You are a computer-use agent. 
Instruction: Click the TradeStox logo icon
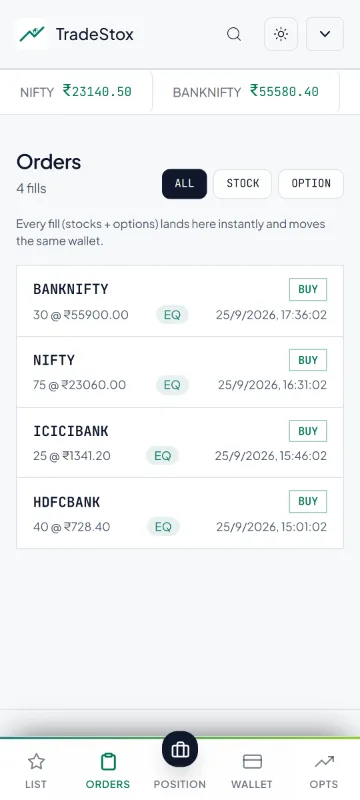pyautogui.click(x=32, y=34)
